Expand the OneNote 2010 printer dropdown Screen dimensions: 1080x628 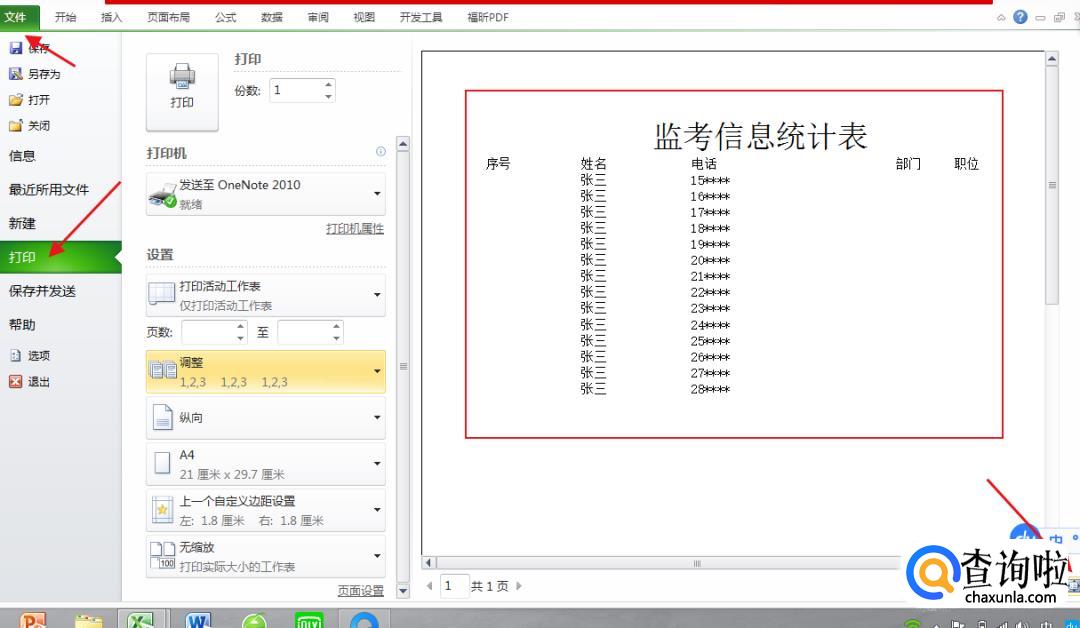(377, 193)
